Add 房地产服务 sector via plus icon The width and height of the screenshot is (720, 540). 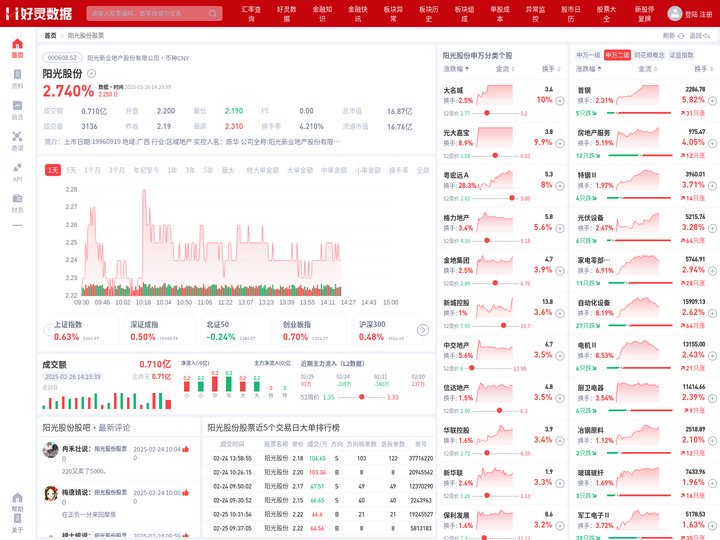click(x=712, y=143)
